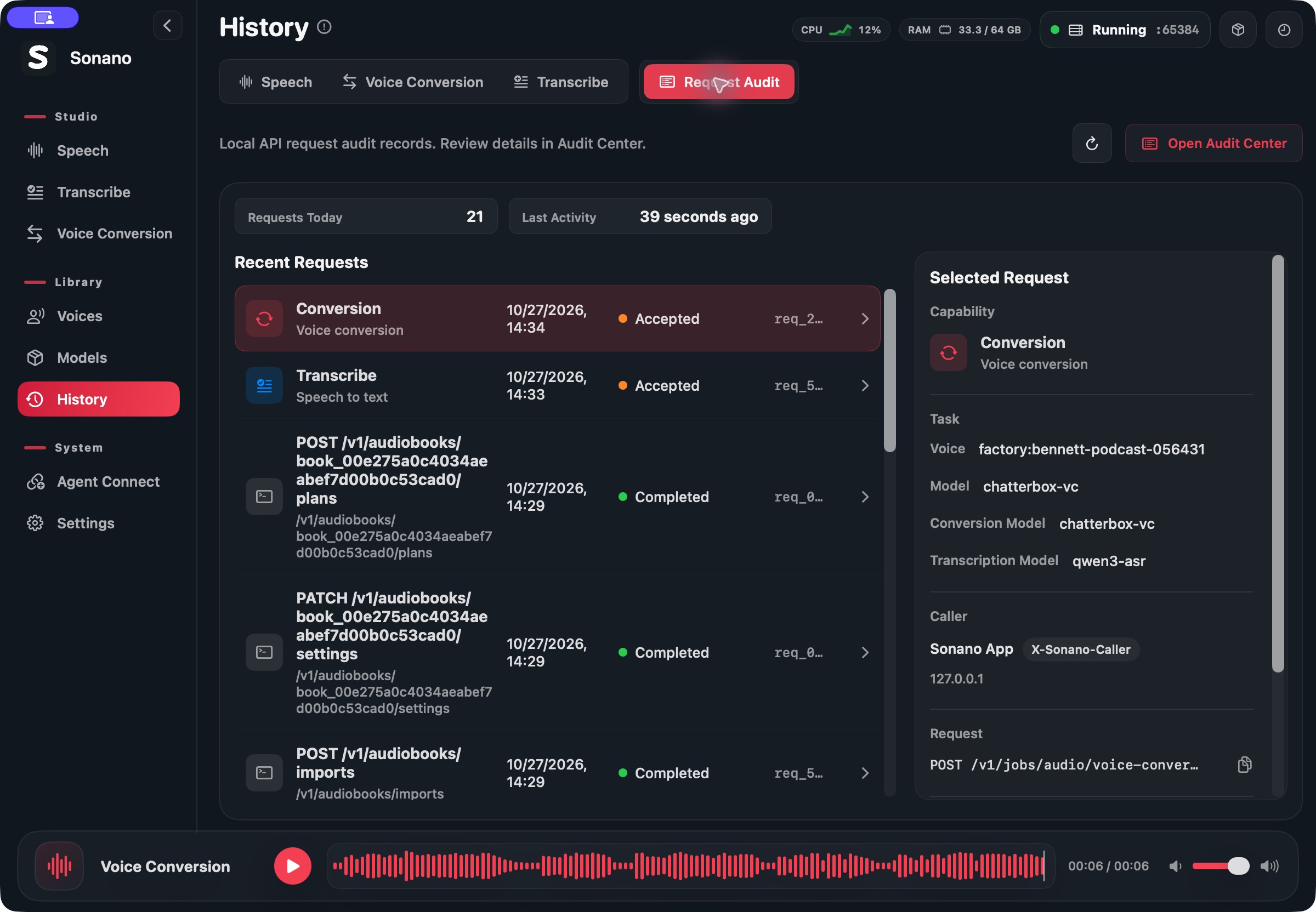Mute audio with the low-volume speaker icon

point(1176,867)
